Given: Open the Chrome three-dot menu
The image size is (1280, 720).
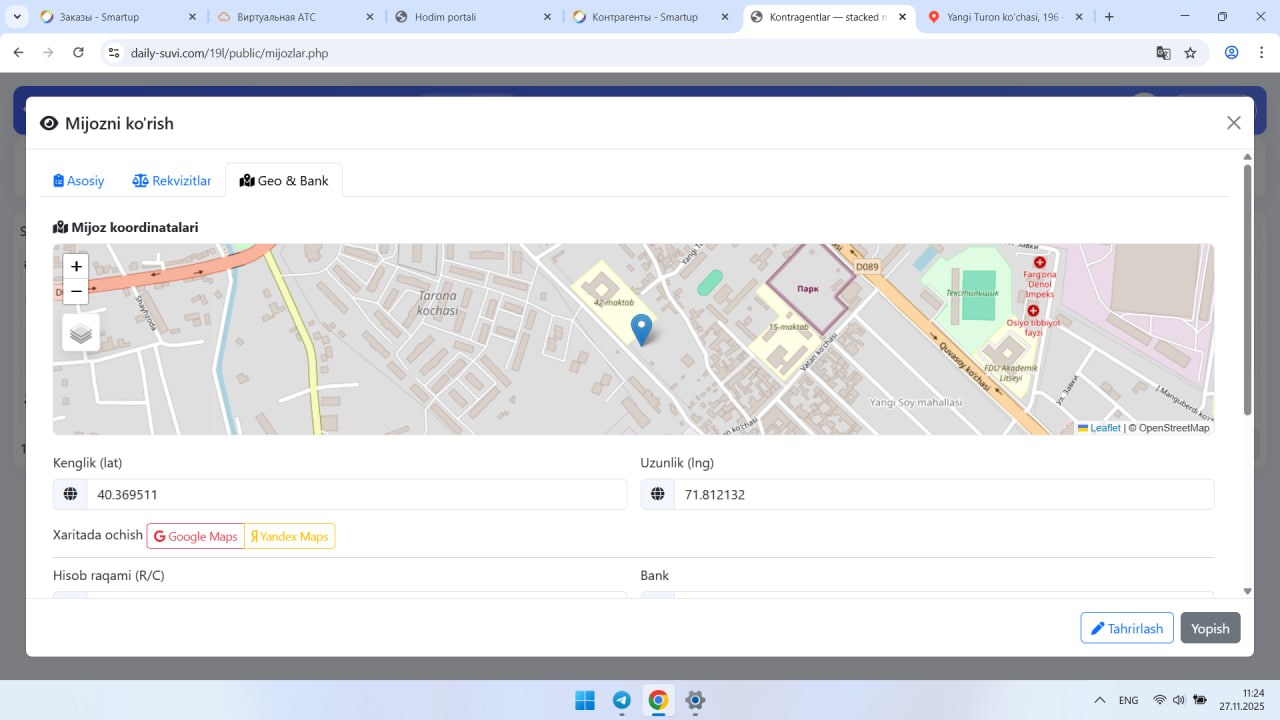Looking at the screenshot, I should 1262,53.
